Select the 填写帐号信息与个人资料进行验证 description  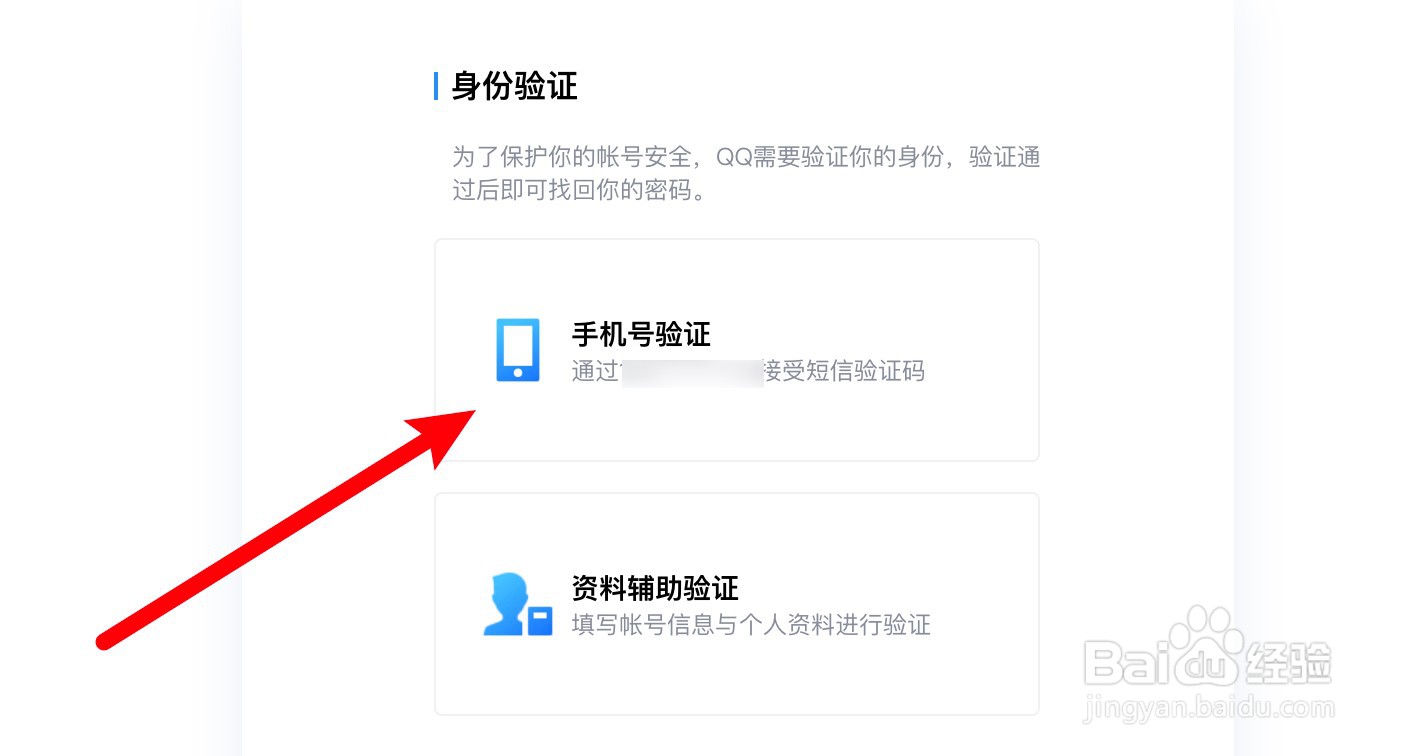click(x=751, y=626)
